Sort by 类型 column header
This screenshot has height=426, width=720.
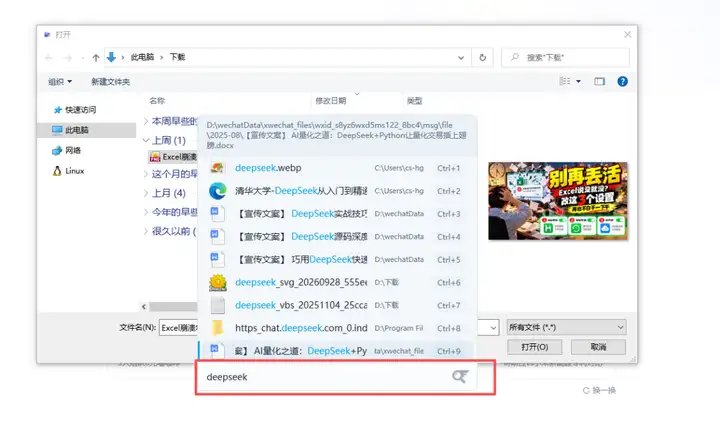point(414,101)
